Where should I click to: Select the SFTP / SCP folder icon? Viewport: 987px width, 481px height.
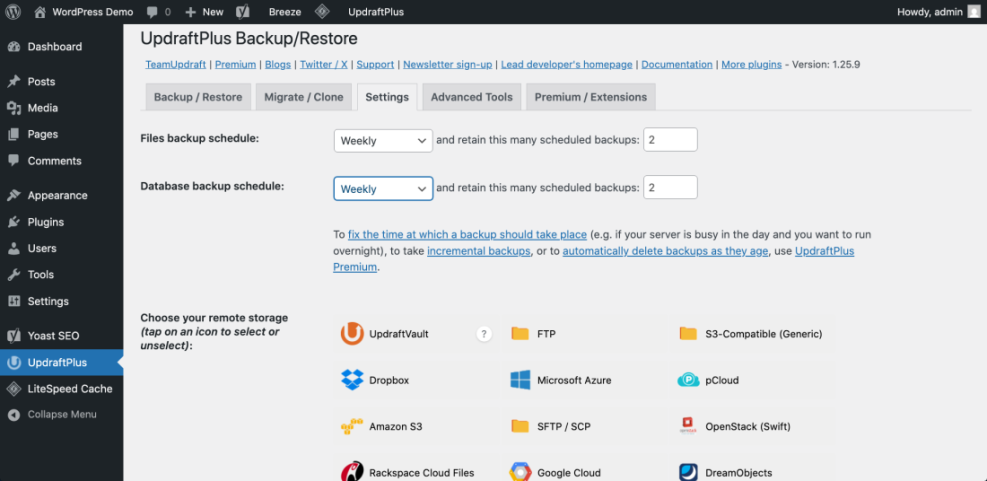point(520,426)
